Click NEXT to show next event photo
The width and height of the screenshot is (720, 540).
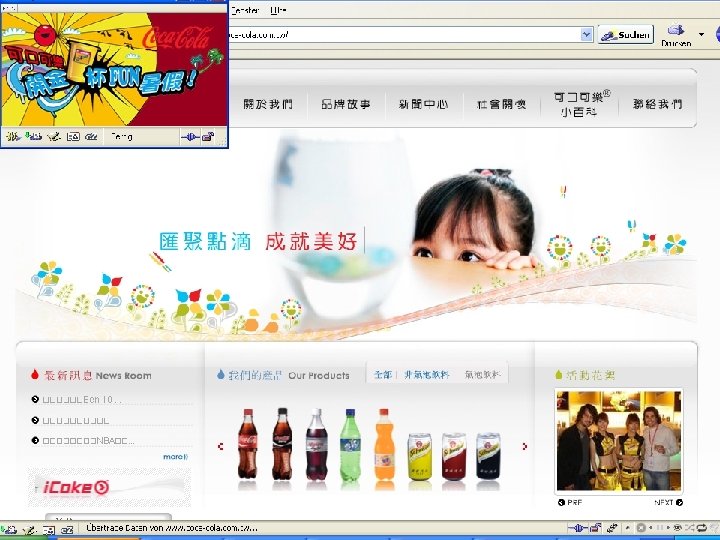point(669,502)
